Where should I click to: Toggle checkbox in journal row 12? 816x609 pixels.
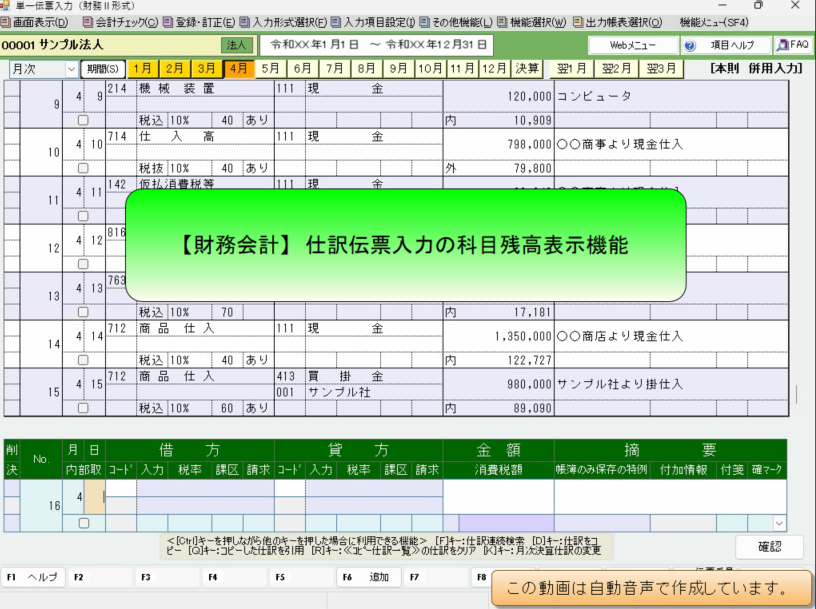point(83,264)
